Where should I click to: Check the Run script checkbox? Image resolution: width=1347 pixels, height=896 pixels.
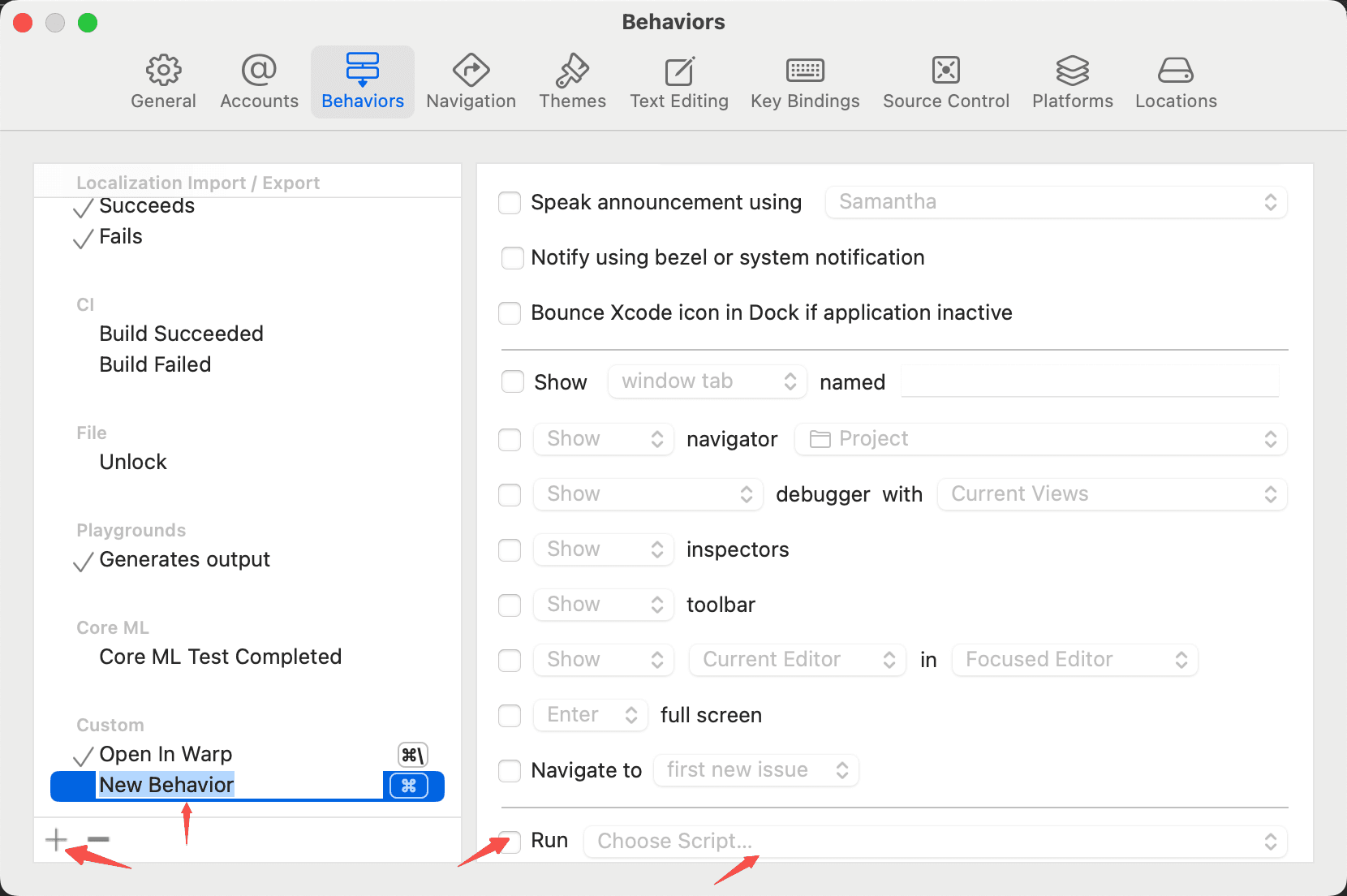tap(510, 842)
